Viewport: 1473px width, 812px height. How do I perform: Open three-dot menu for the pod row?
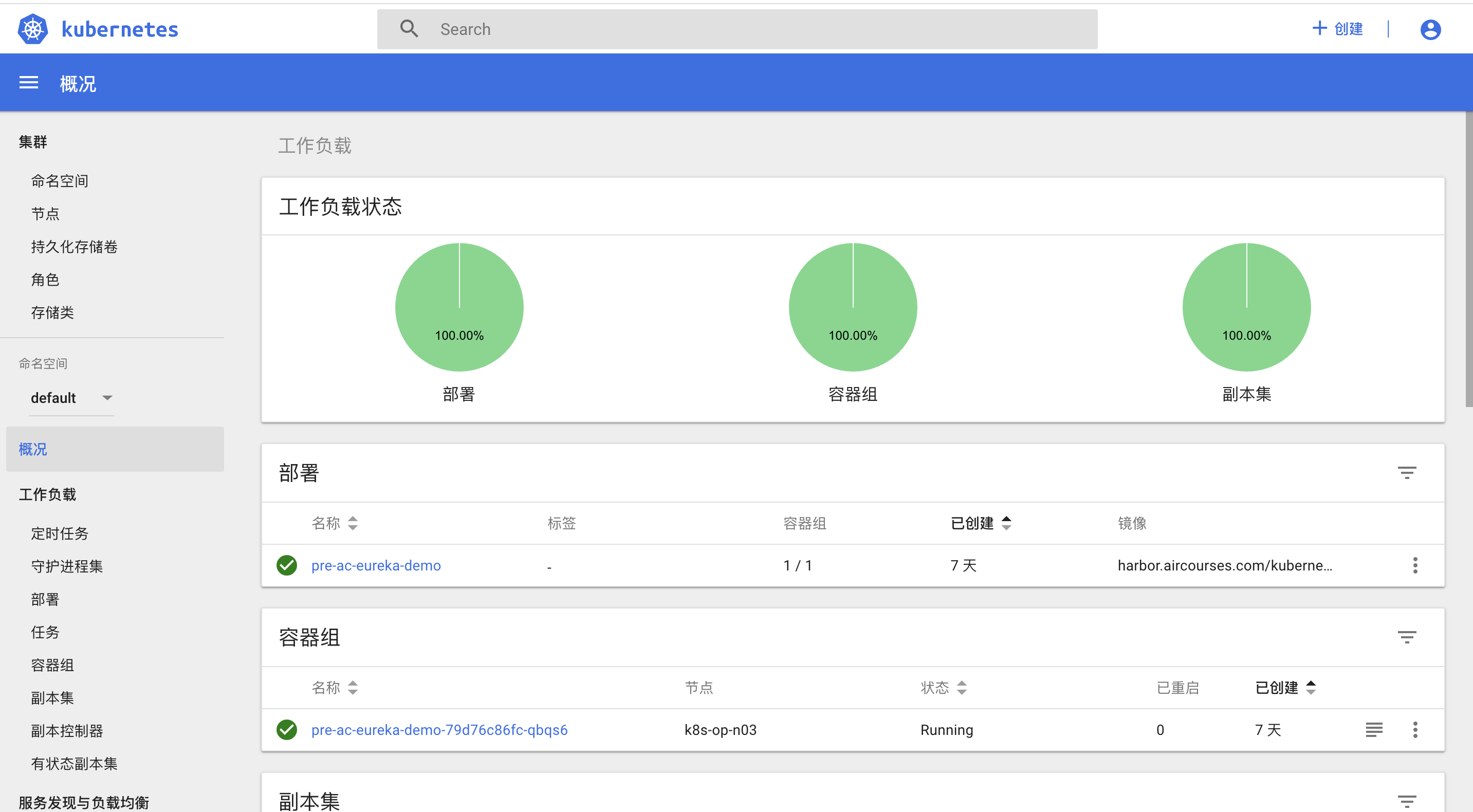click(x=1415, y=730)
